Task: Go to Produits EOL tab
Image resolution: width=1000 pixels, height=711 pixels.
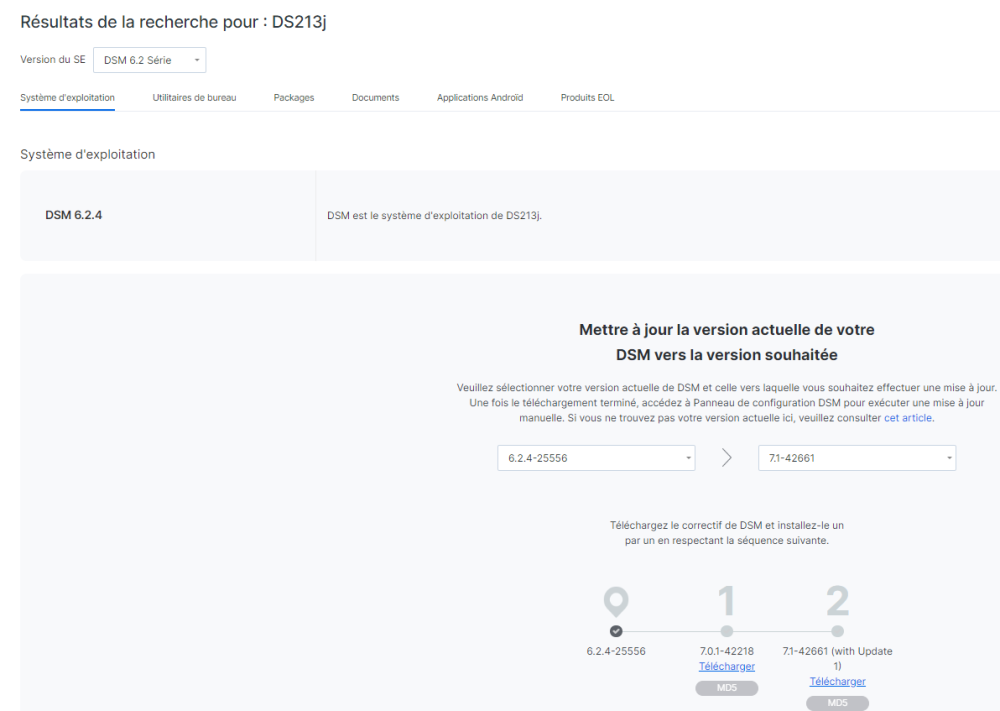Action: (x=587, y=98)
